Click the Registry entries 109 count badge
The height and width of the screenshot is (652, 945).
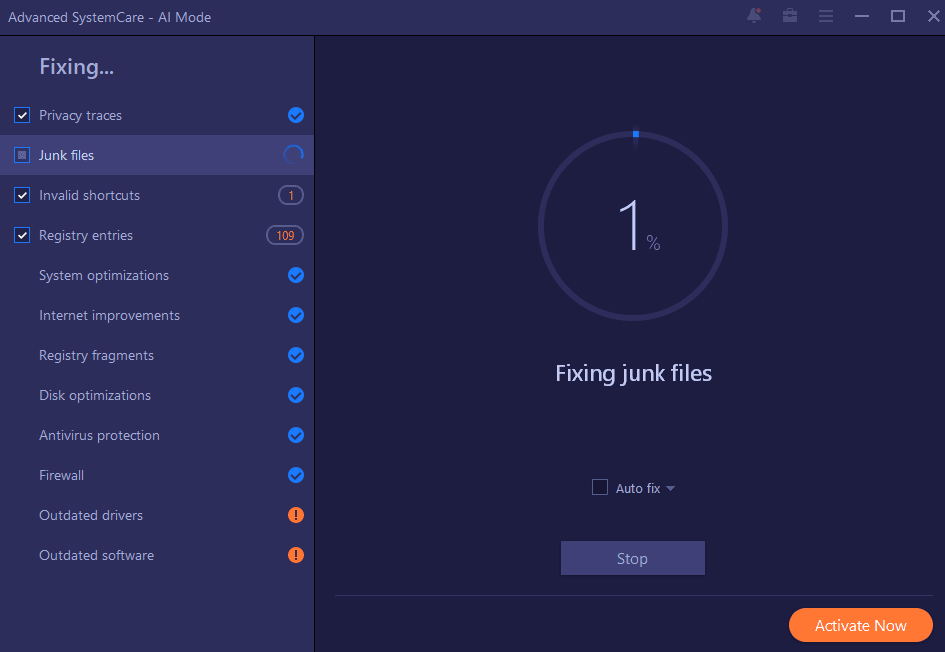pyautogui.click(x=285, y=235)
